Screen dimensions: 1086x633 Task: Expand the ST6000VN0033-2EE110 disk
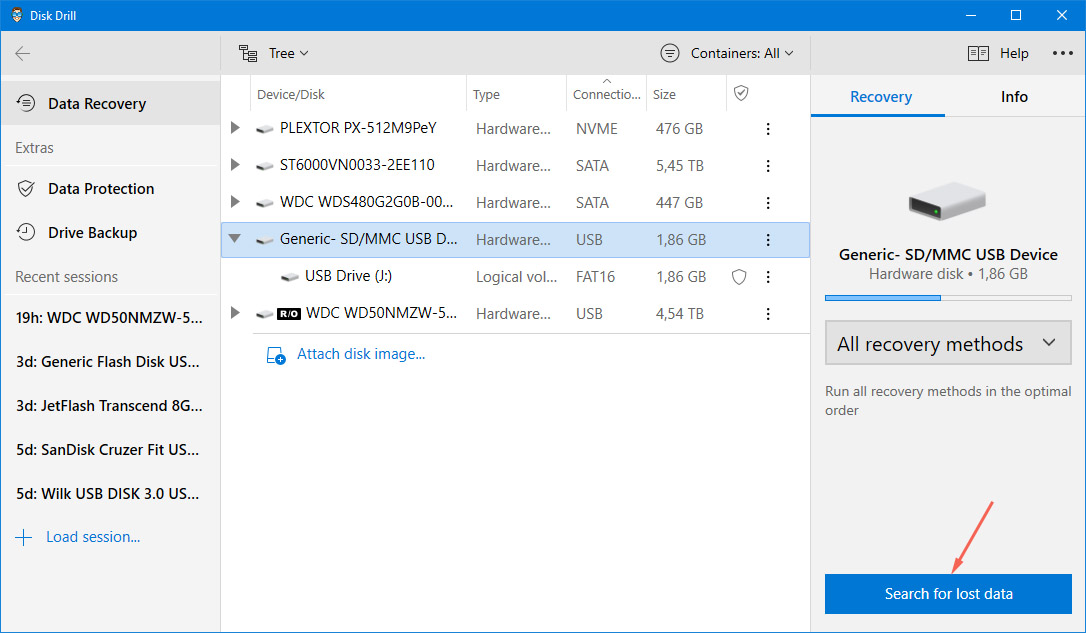(235, 165)
